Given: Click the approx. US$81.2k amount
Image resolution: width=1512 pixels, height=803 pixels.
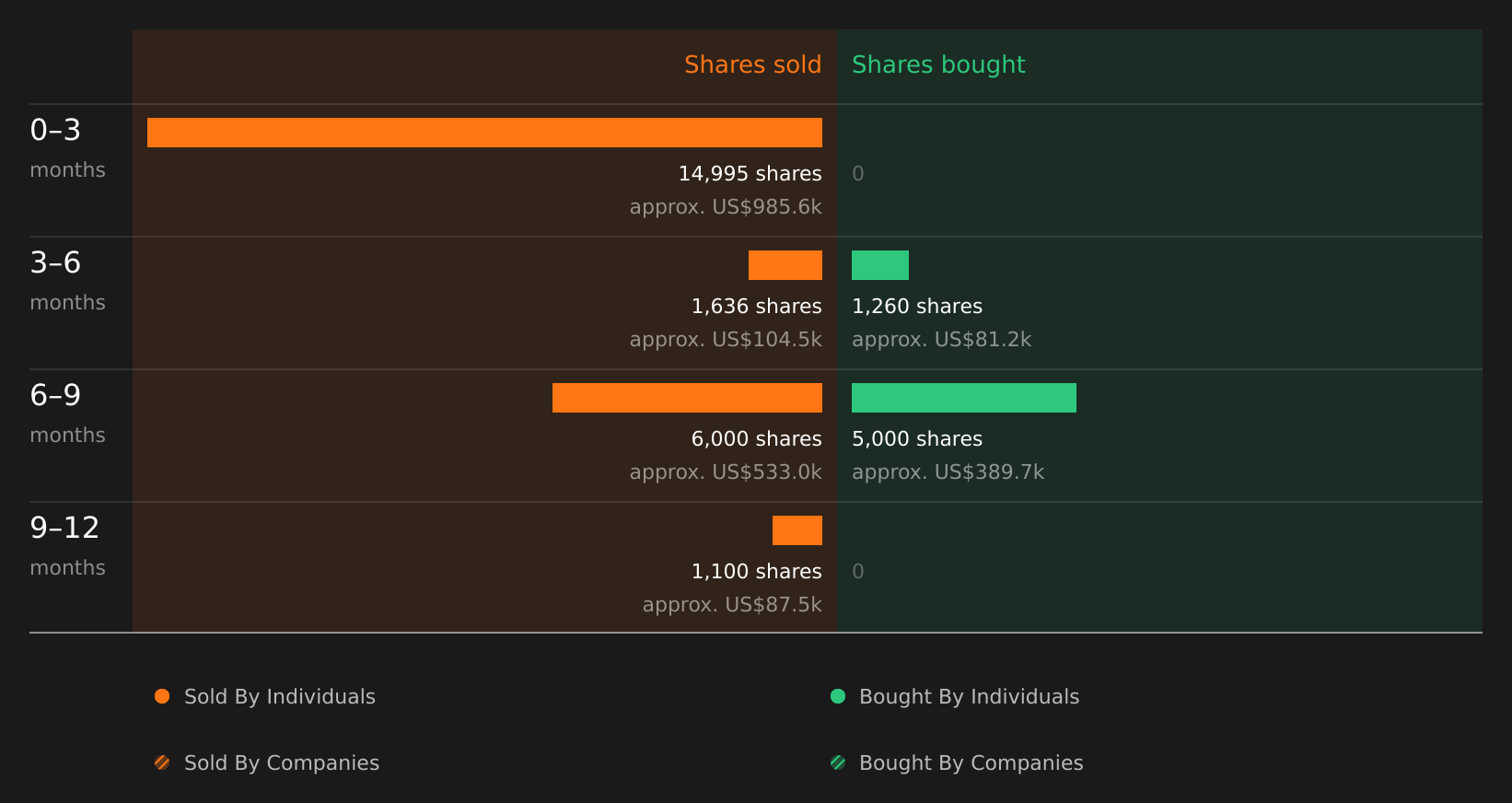Looking at the screenshot, I should pyautogui.click(x=941, y=340).
